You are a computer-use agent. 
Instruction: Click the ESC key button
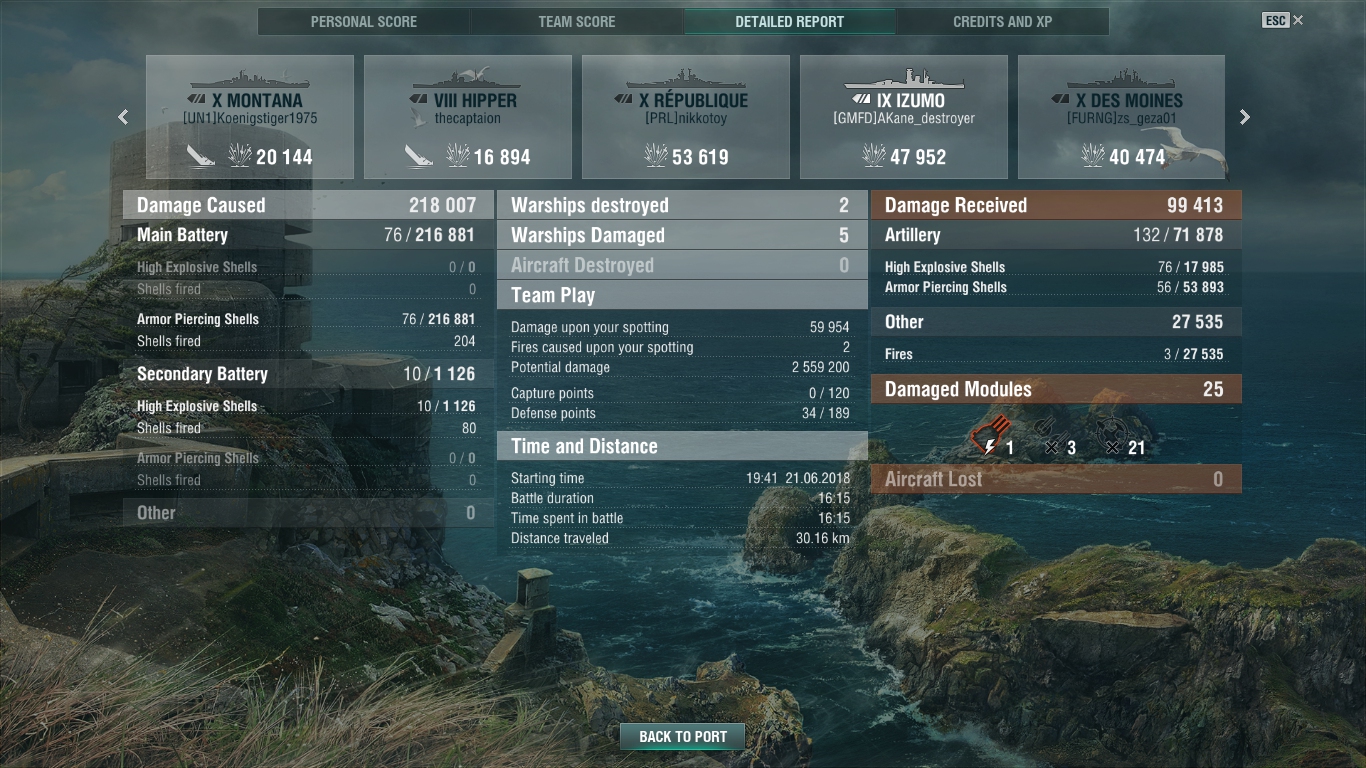[x=1275, y=20]
